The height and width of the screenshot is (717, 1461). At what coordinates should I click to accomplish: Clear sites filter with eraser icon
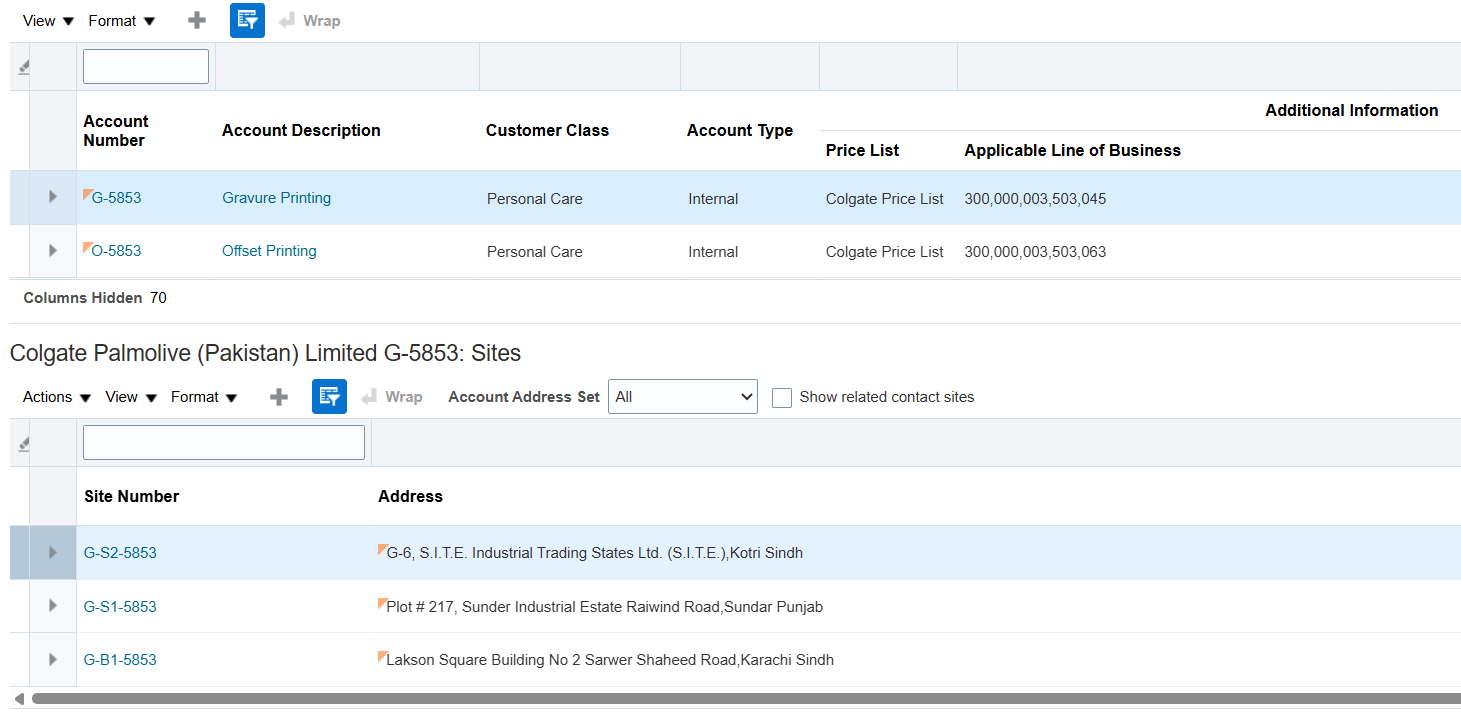(x=23, y=443)
